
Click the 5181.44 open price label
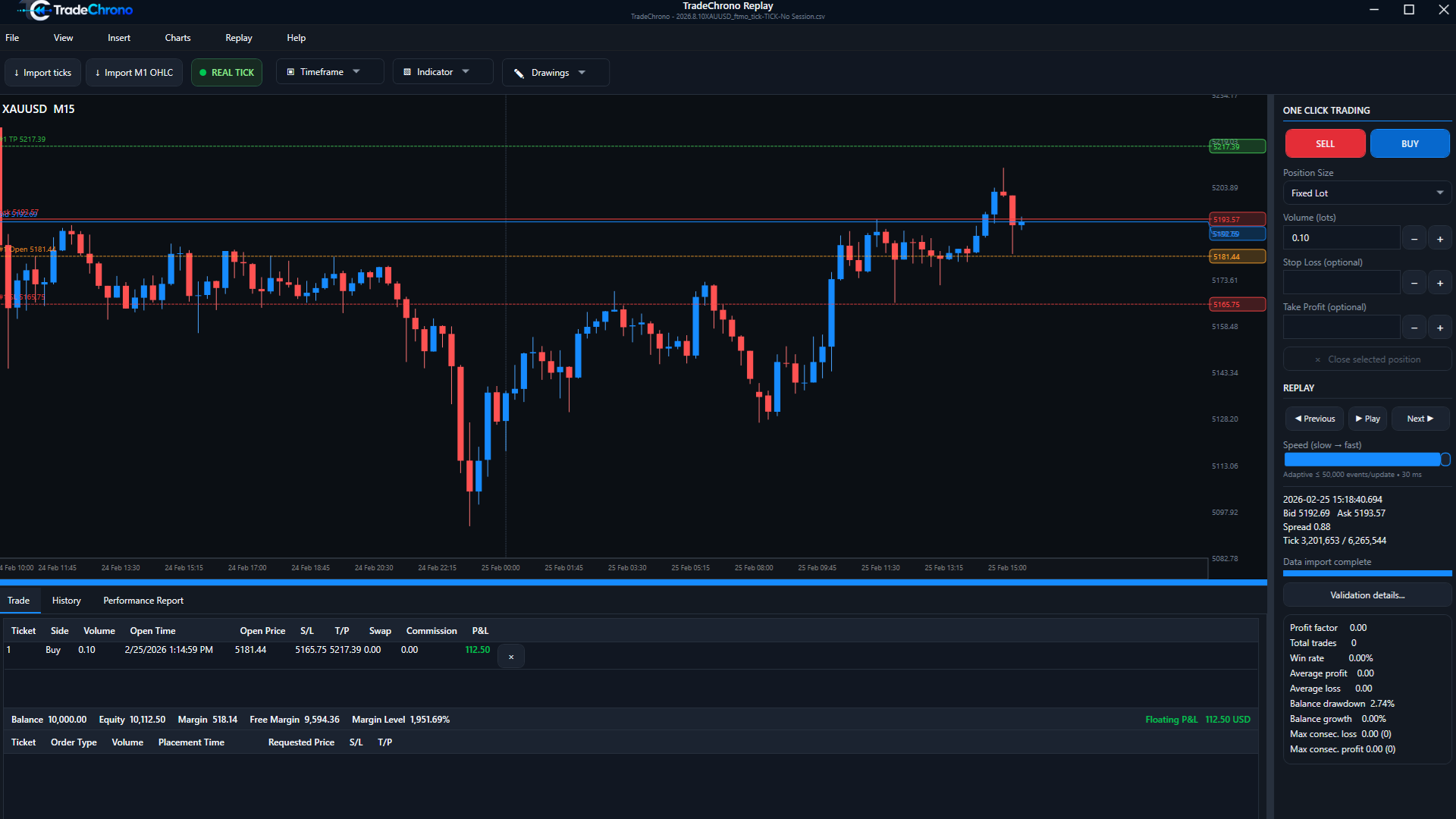pos(1237,257)
